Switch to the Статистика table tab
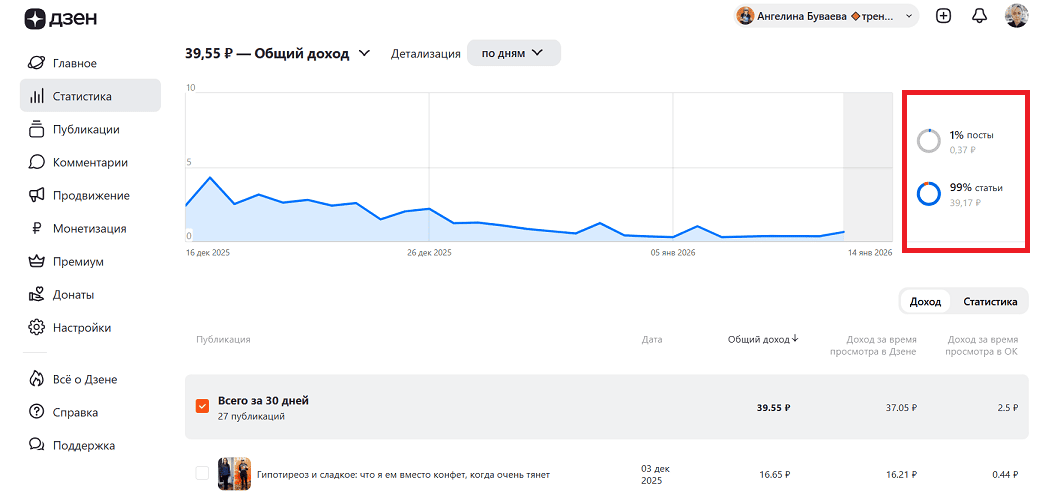This screenshot has height=491, width=1045. [989, 301]
